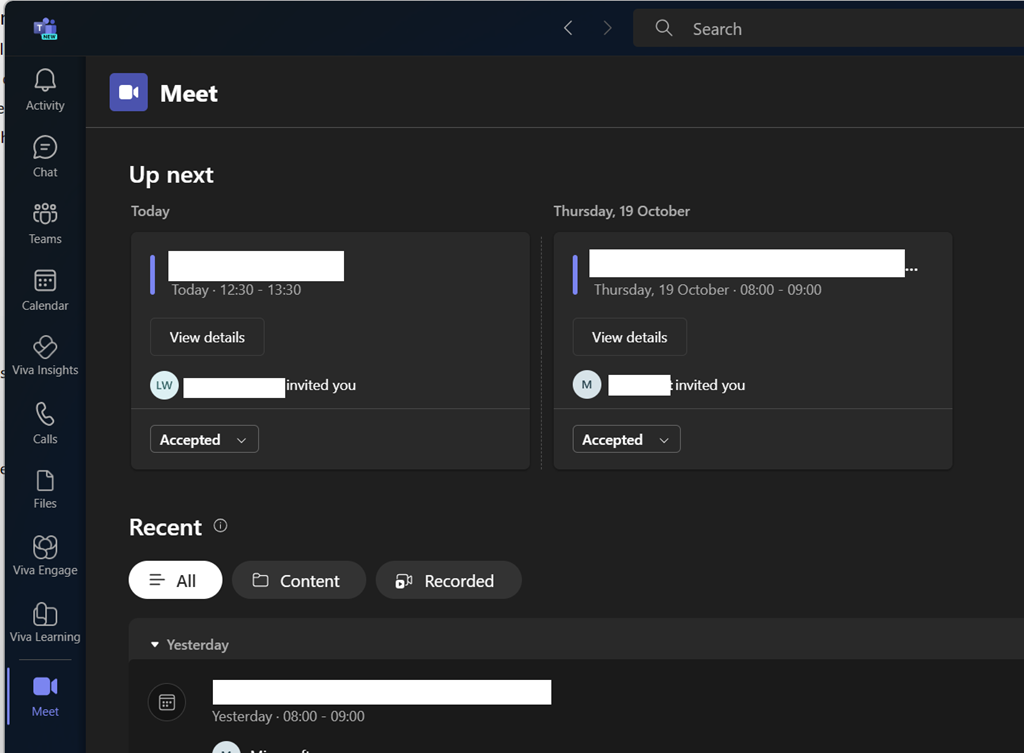Open Viva Engage from sidebar

[x=45, y=556]
